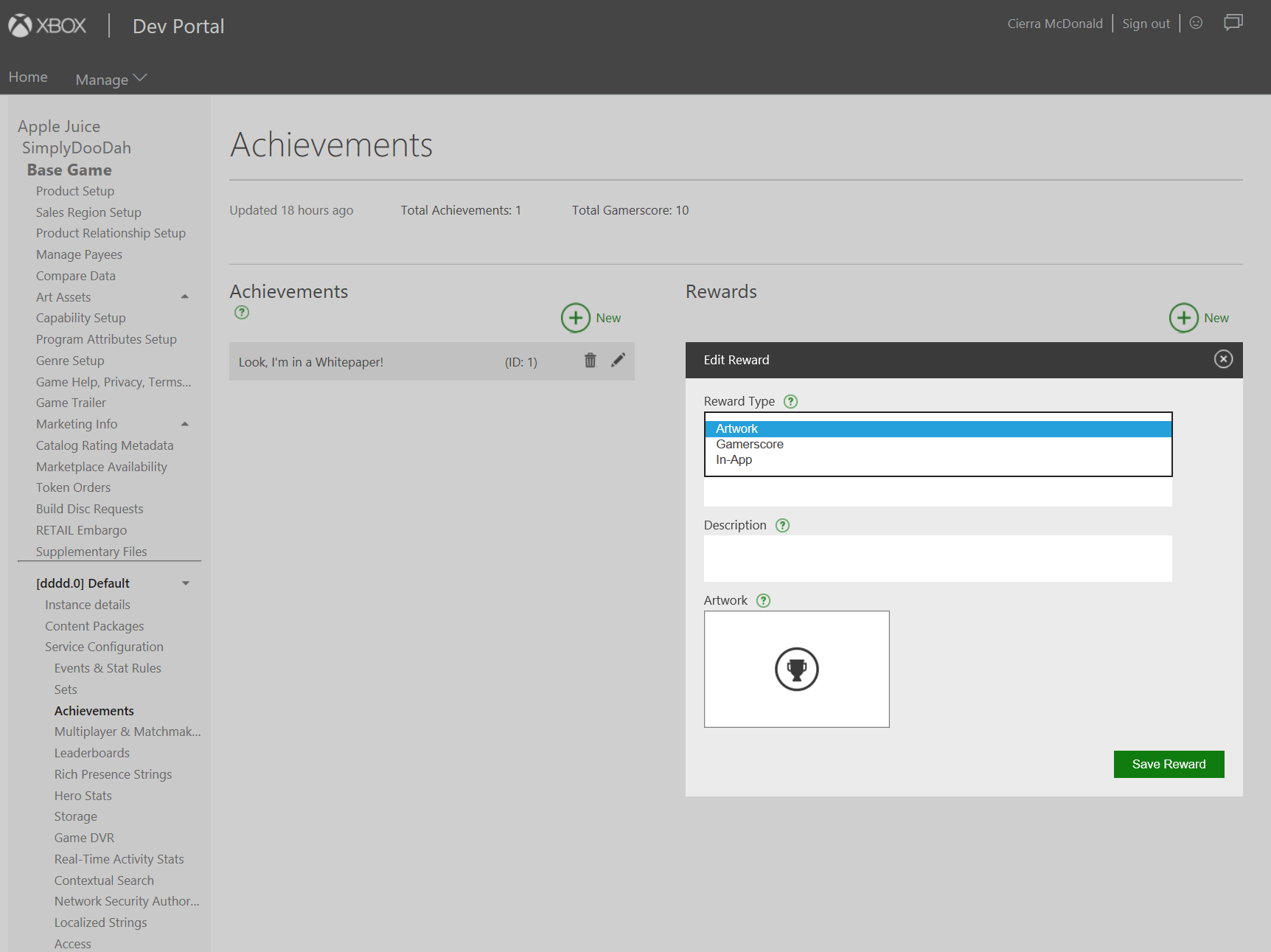The height and width of the screenshot is (952, 1271).
Task: Click the Achievements section help icon
Action: 242,312
